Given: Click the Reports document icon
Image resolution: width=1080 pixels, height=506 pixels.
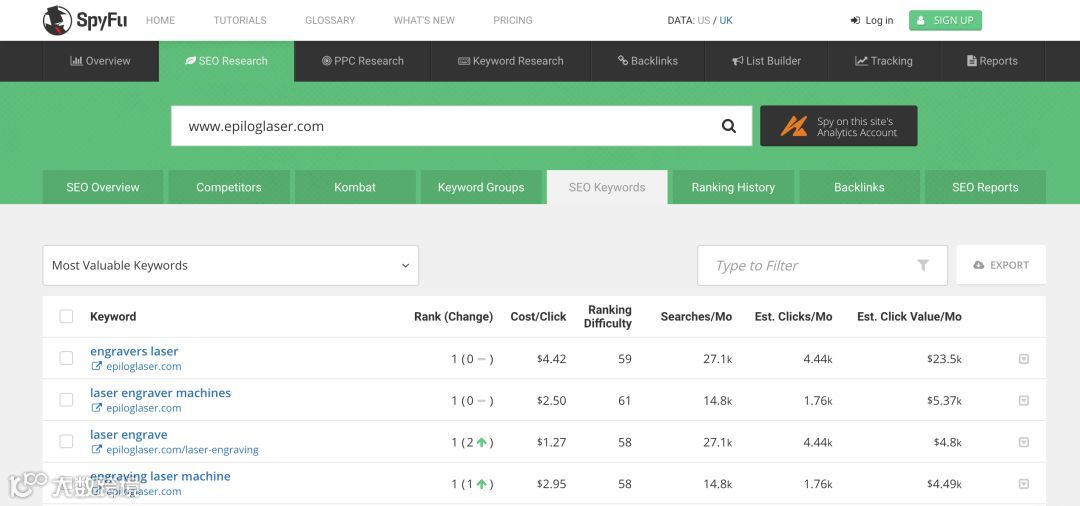Looking at the screenshot, I should [972, 61].
